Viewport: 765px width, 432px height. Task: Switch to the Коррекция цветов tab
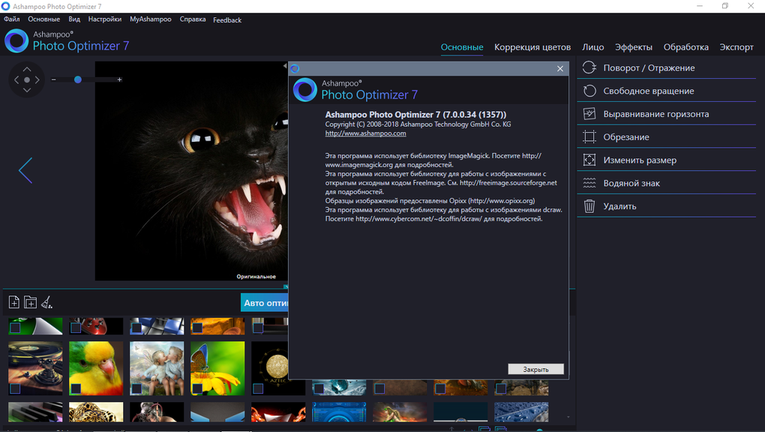[532, 47]
